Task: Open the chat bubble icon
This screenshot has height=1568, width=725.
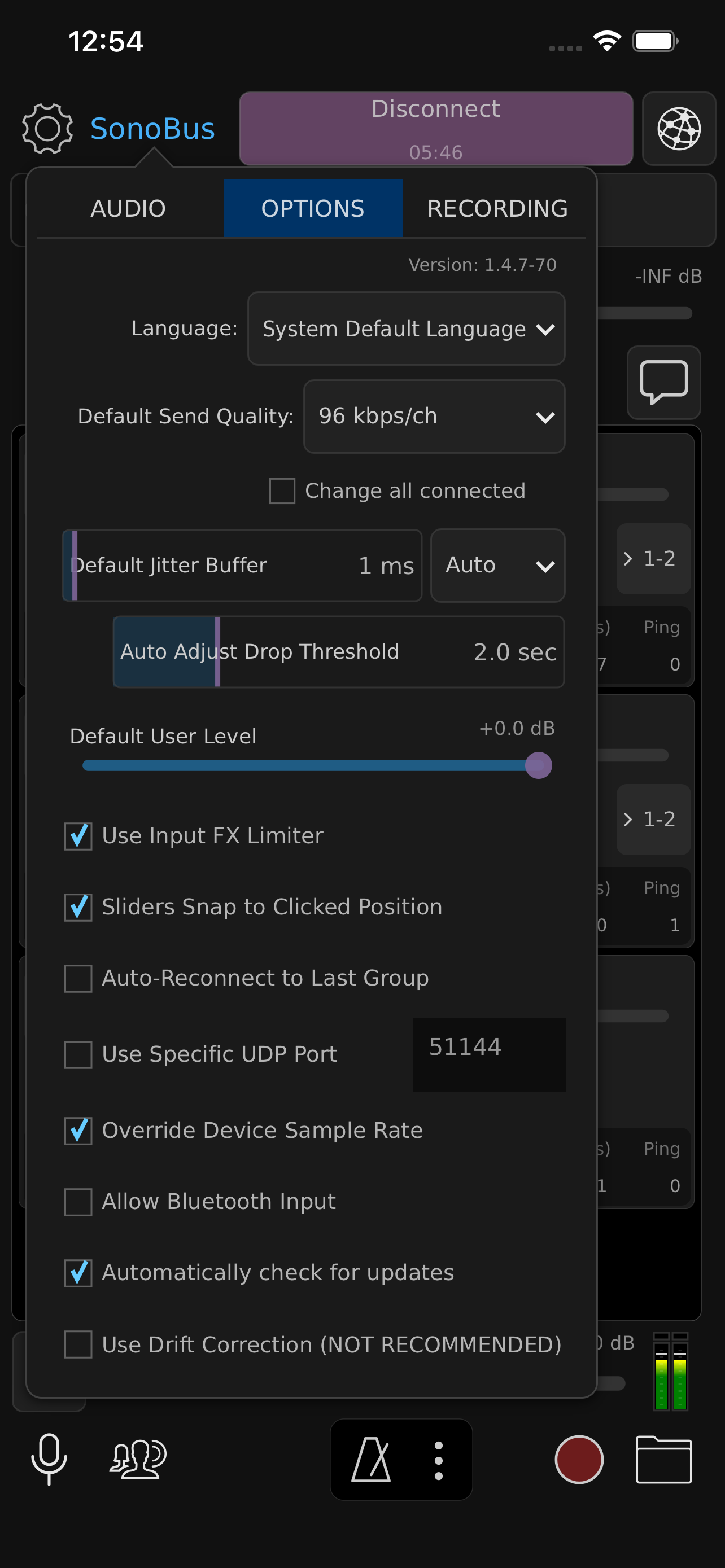Action: pyautogui.click(x=663, y=382)
